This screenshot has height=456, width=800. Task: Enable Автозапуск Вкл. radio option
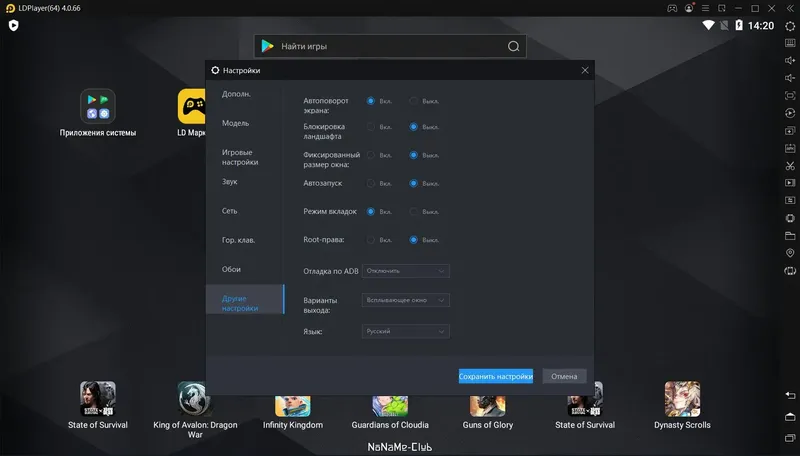tap(371, 183)
